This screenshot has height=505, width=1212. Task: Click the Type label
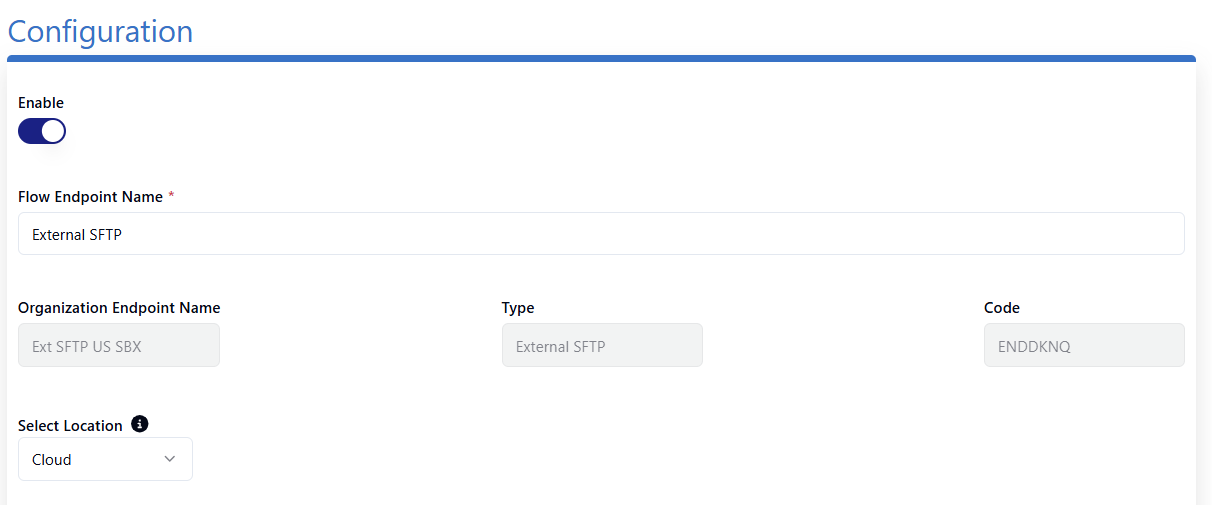(x=518, y=308)
